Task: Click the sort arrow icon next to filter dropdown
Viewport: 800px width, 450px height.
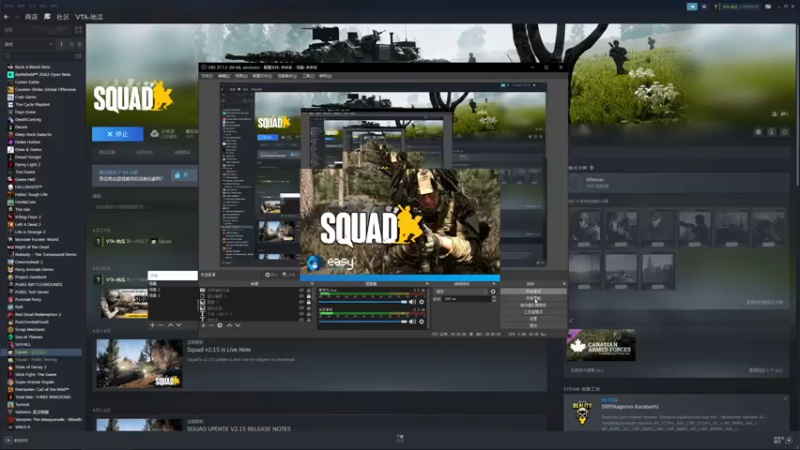Action: [x=62, y=44]
